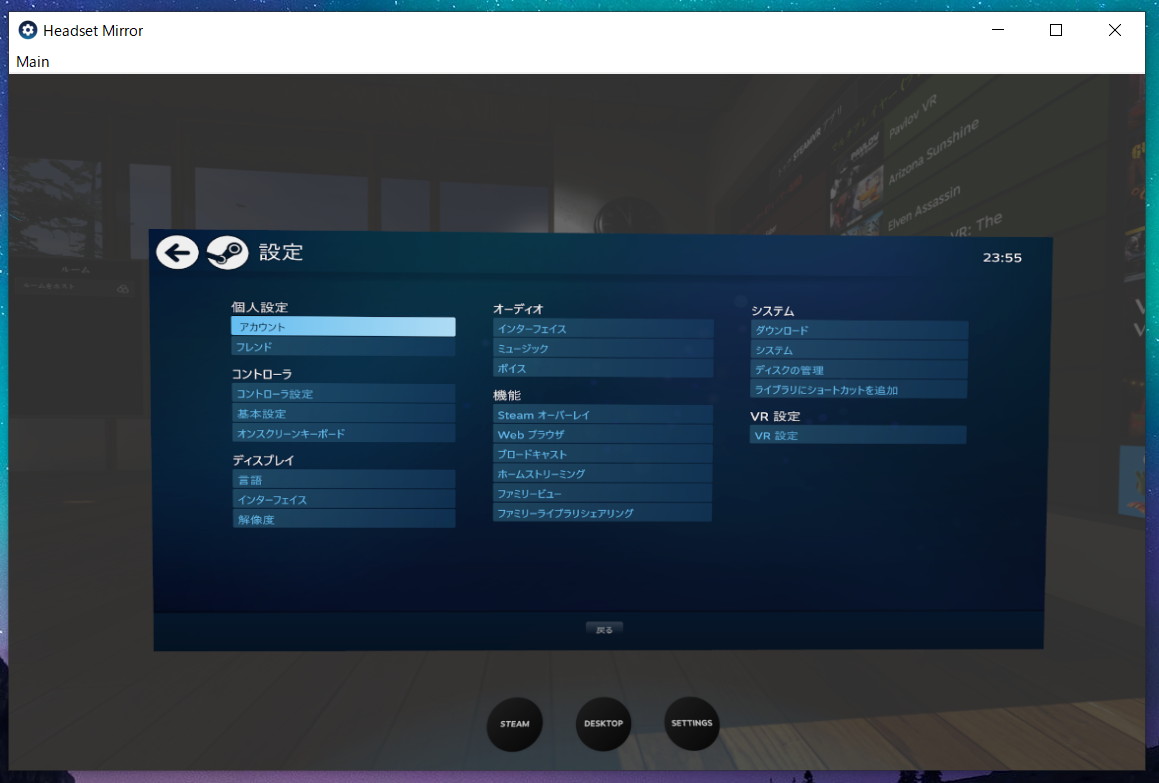Click the 23:55 clock display

(x=1002, y=258)
